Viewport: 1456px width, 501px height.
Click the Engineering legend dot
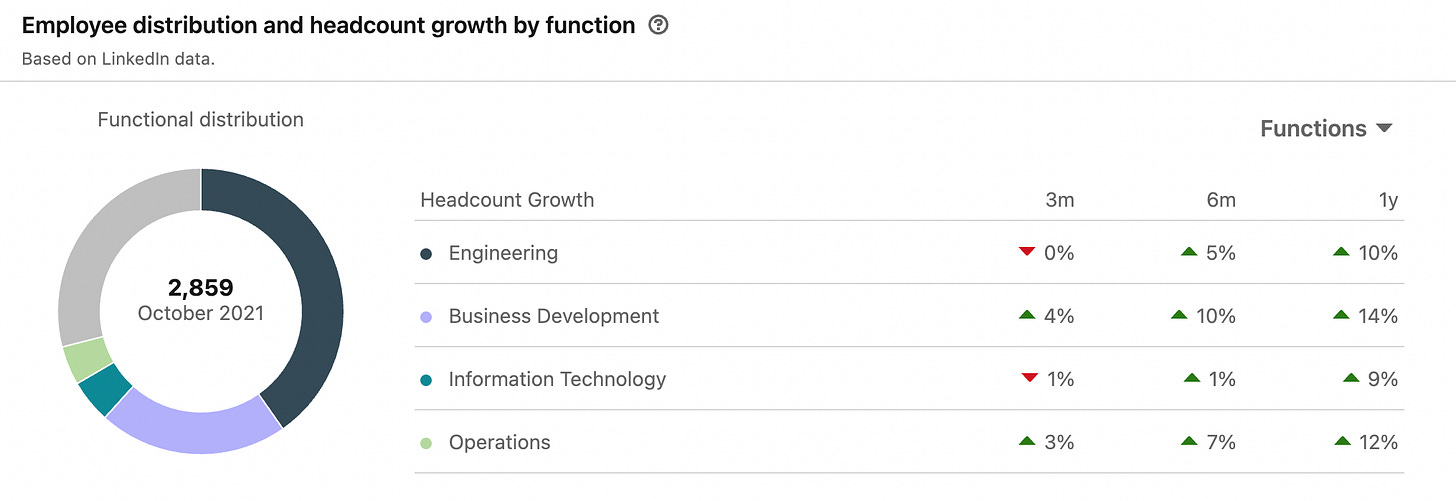pos(427,254)
